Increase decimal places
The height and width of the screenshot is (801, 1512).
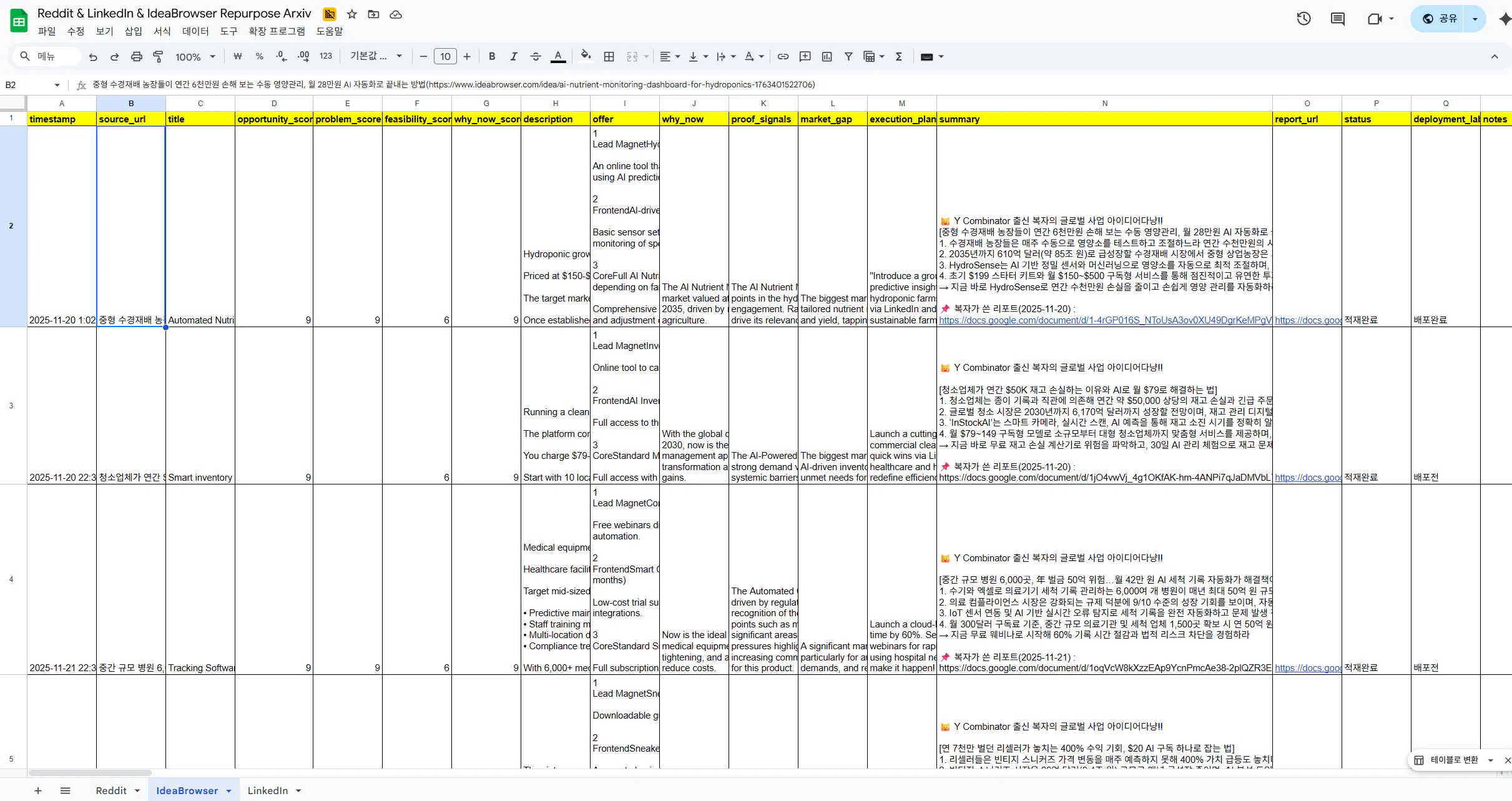pos(303,57)
